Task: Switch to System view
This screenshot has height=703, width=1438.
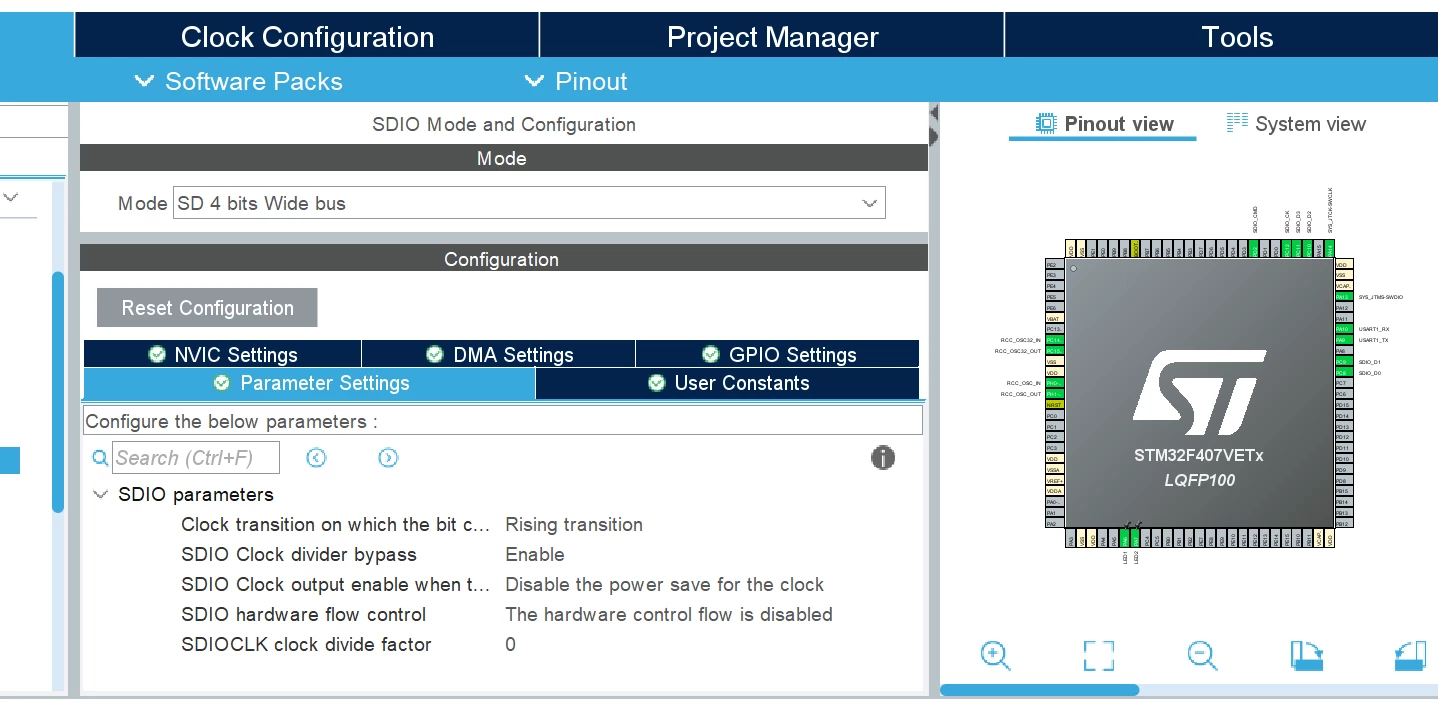Action: 1296,124
